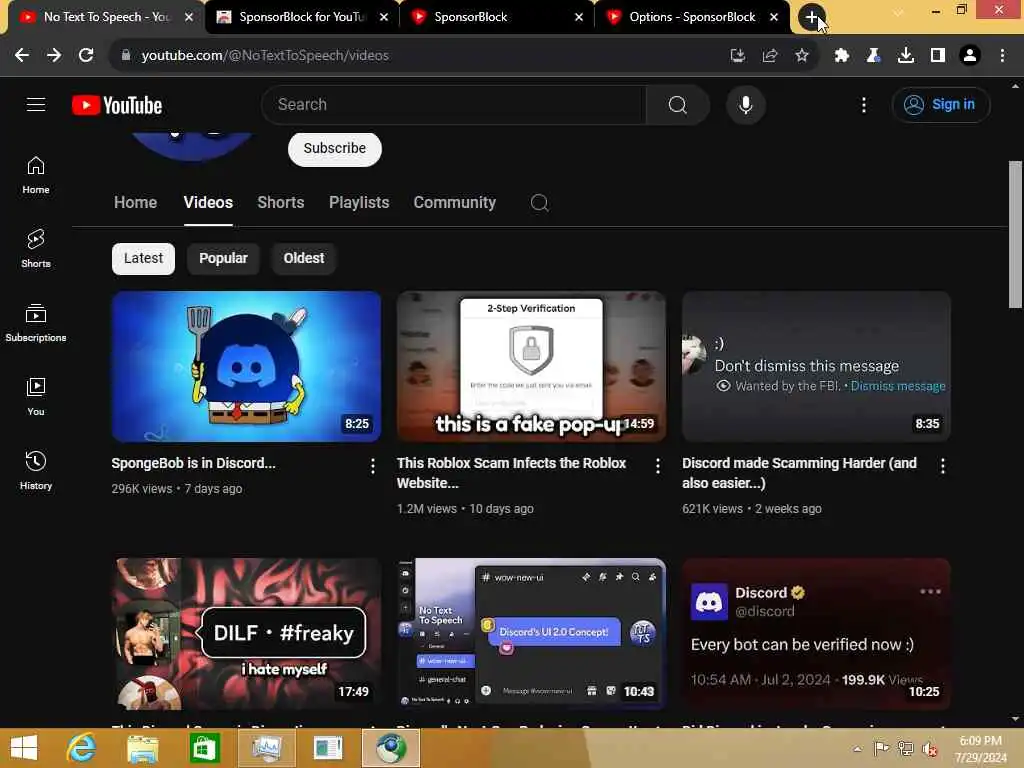Open Don't dismiss this message thumbnail
The width and height of the screenshot is (1024, 768).
tap(816, 366)
